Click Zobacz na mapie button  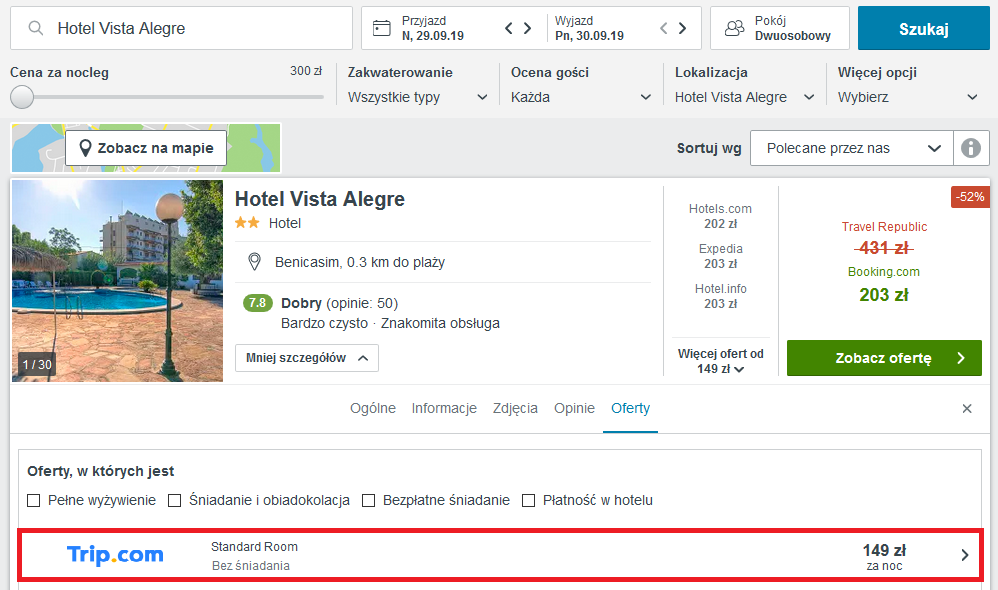[146, 148]
